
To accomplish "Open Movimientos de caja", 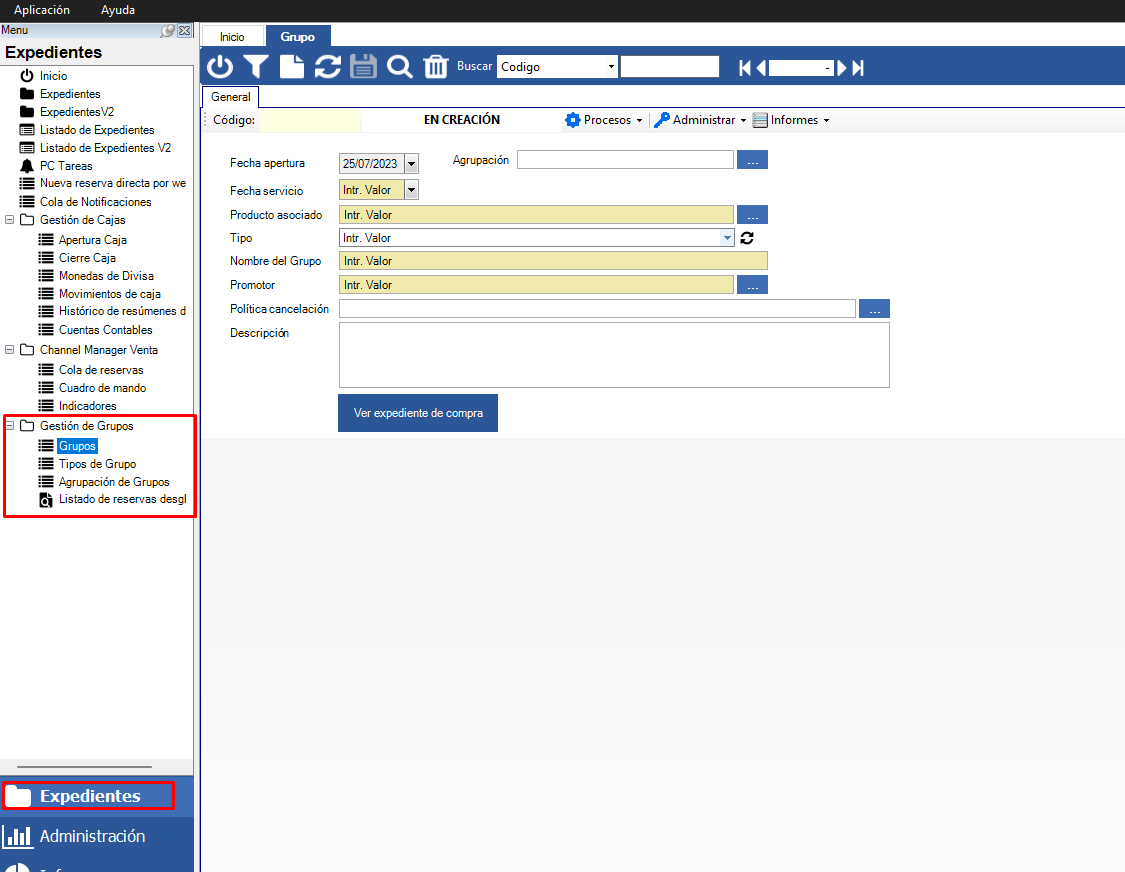I will [x=110, y=294].
